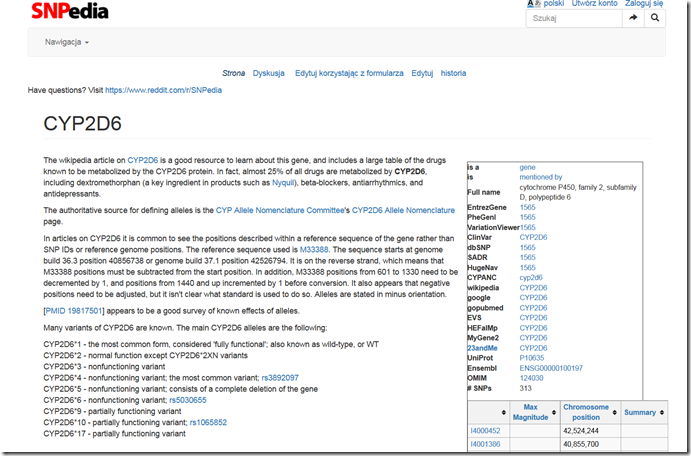Open the I4001386 table entry
Screen dimensions: 691x456
[485, 444]
